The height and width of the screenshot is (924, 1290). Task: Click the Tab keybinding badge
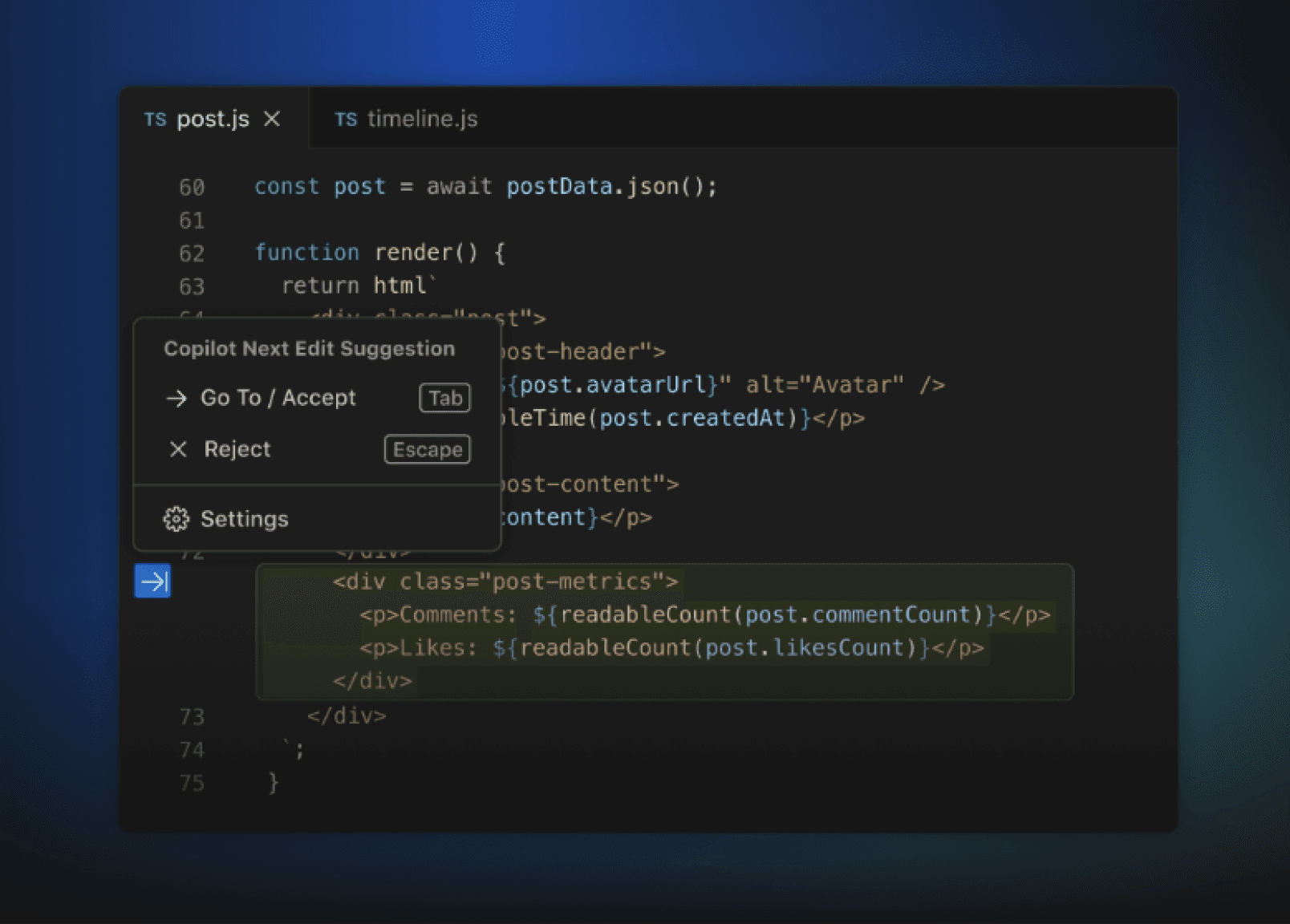445,398
